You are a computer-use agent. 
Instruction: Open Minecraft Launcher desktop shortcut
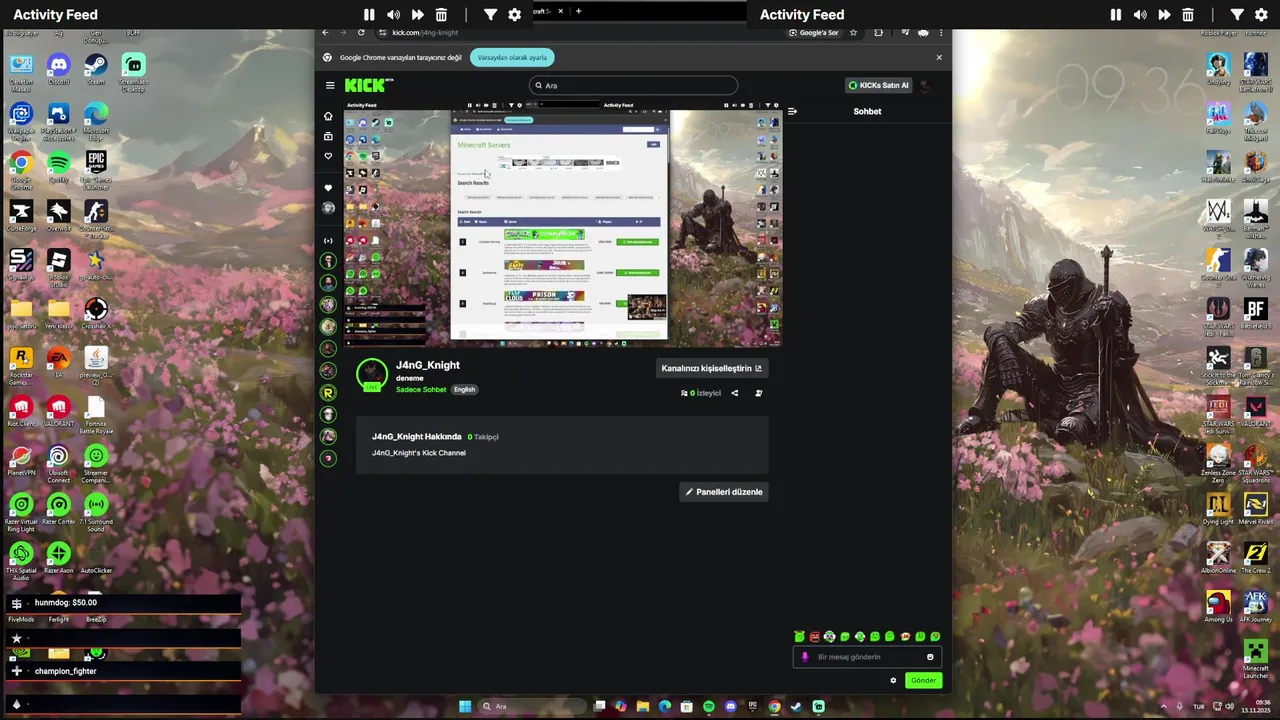(x=1255, y=660)
